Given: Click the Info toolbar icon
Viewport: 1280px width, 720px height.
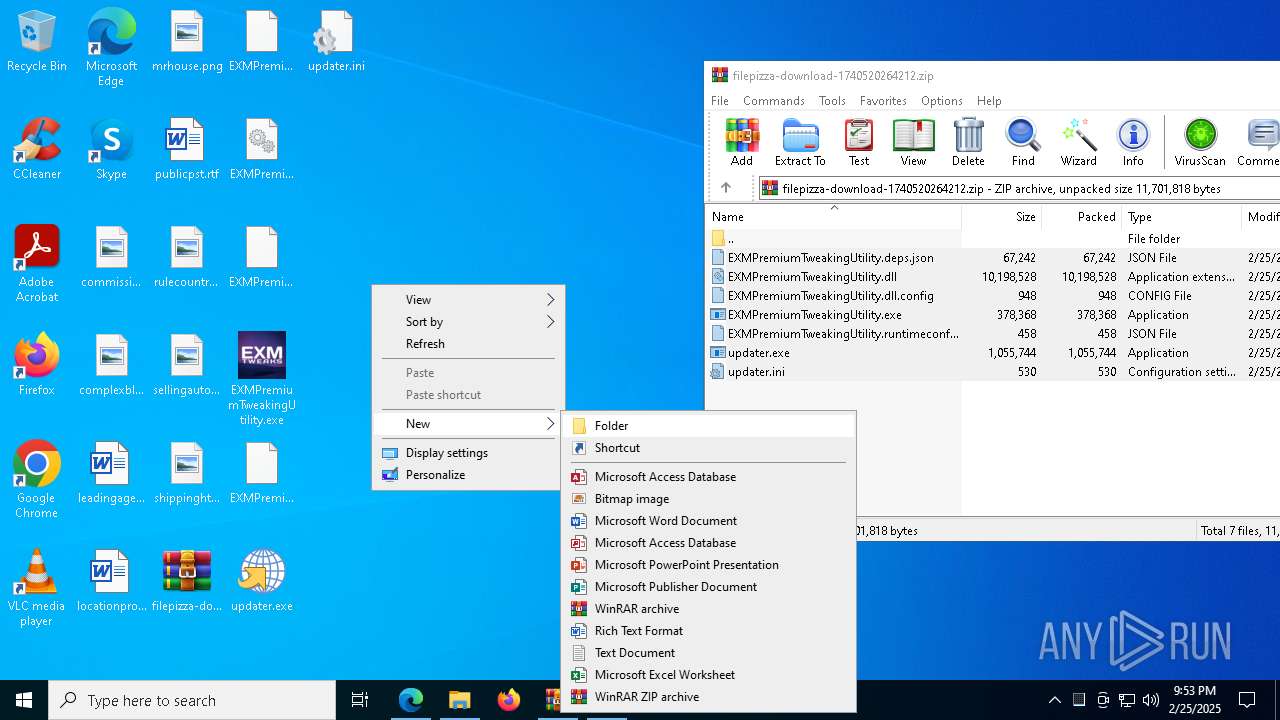Looking at the screenshot, I should 1133,142.
